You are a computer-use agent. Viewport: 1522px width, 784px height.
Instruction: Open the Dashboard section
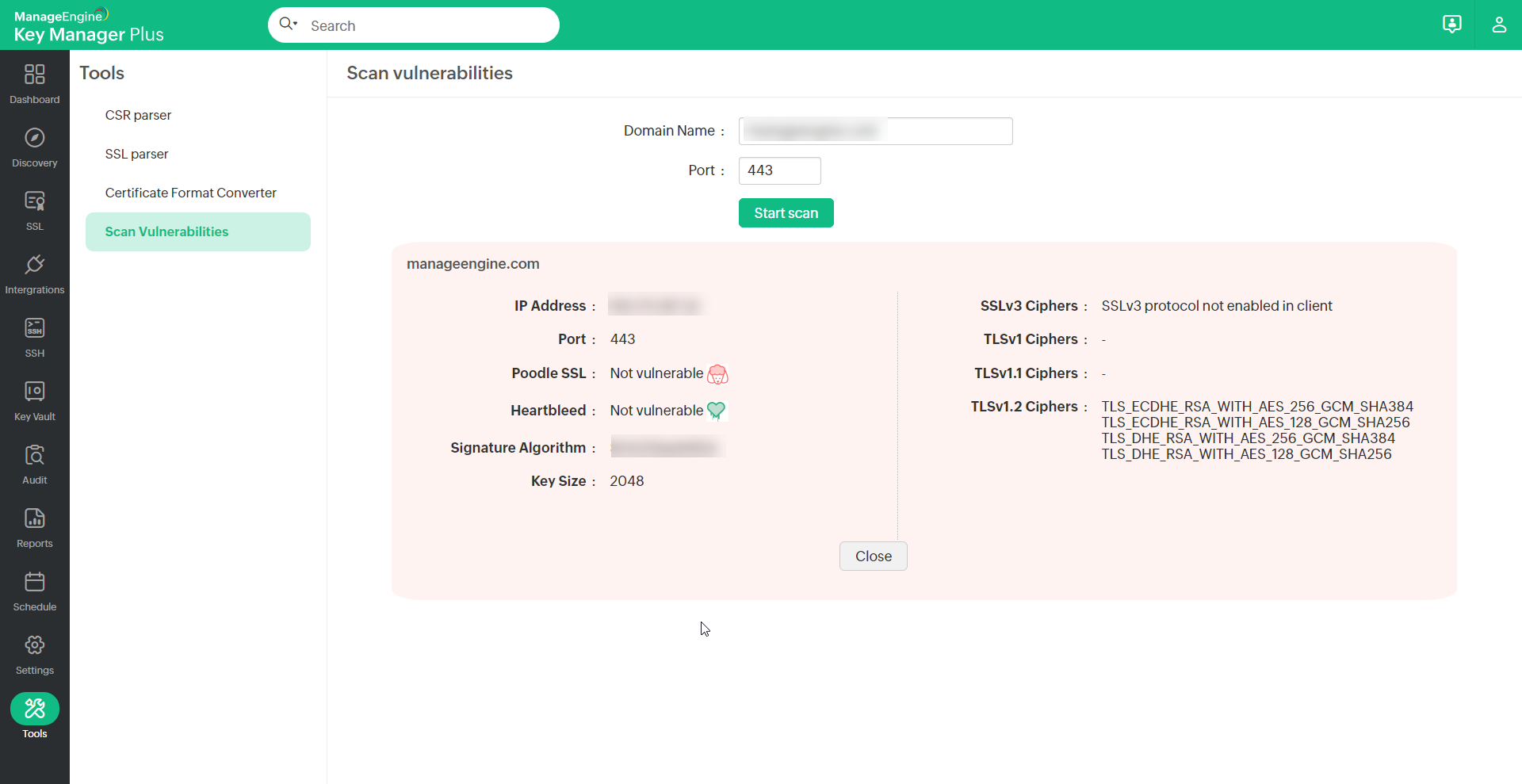(x=35, y=84)
